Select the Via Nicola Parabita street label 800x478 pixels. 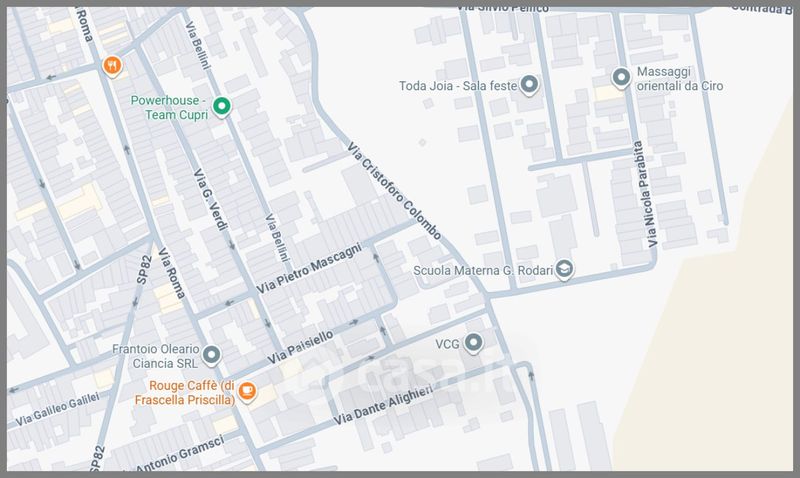tap(645, 194)
